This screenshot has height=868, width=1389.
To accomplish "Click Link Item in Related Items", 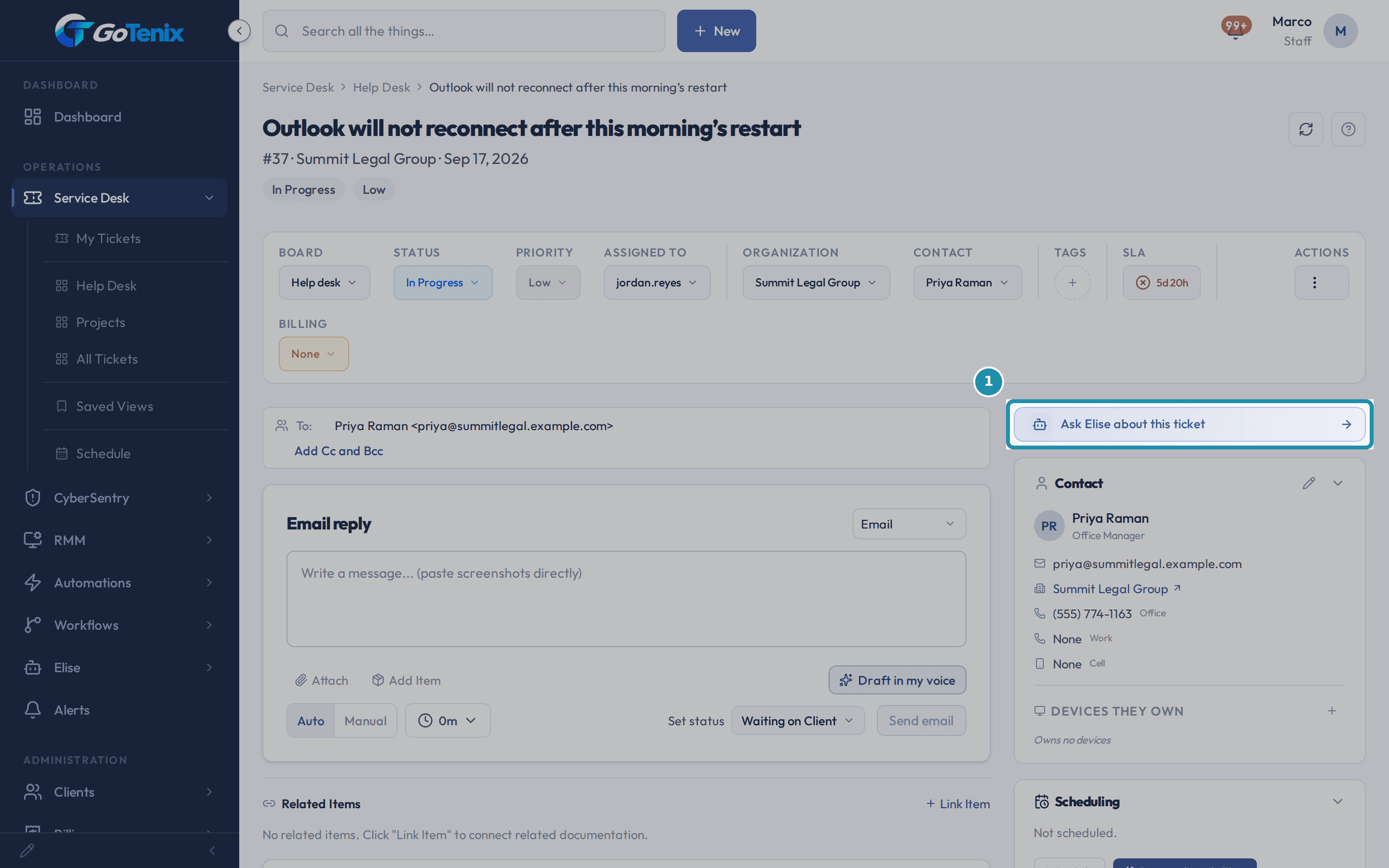I will tap(958, 804).
